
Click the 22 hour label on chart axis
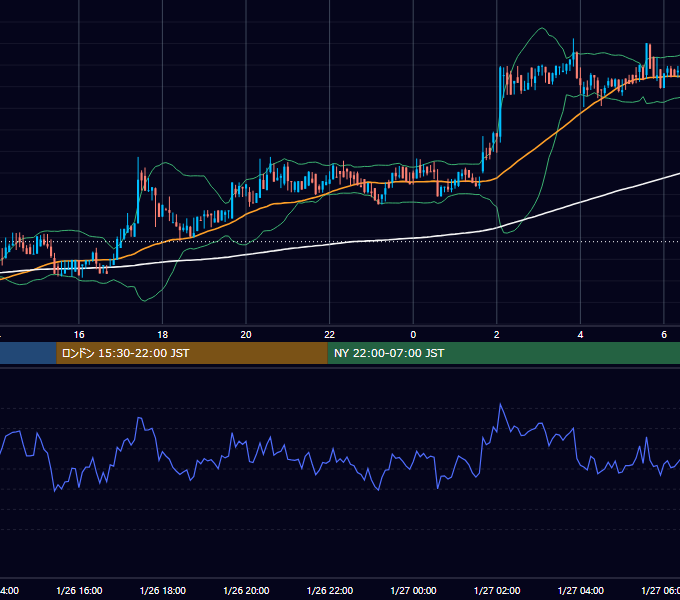click(x=330, y=335)
